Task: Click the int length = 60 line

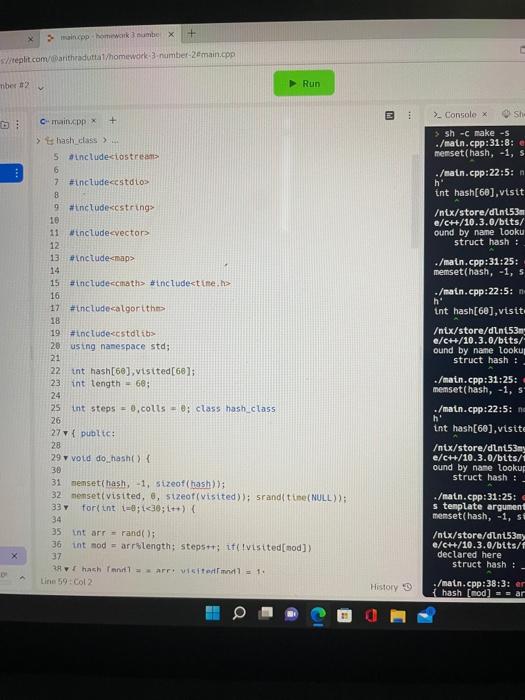Action: pyautogui.click(x=111, y=383)
